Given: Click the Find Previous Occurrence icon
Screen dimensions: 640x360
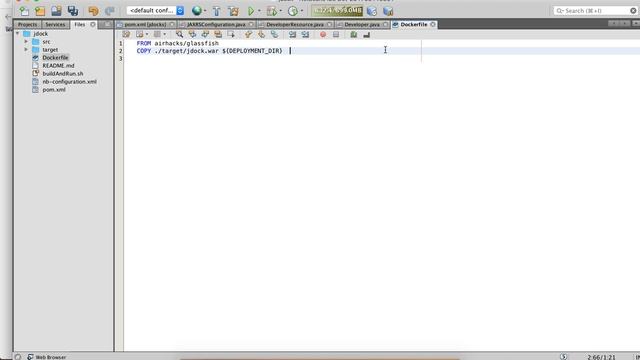Looking at the screenshot, I should click(x=192, y=35).
